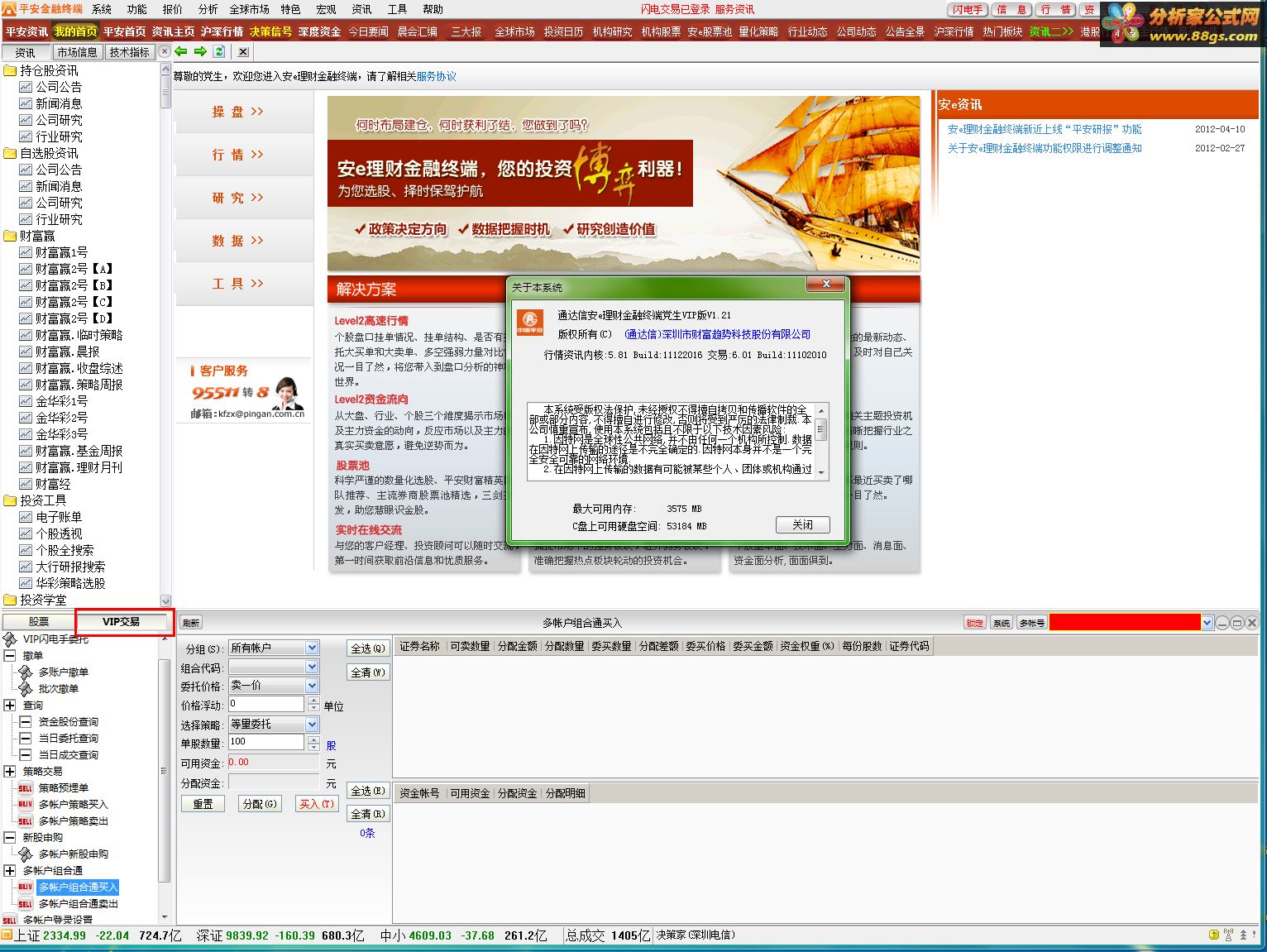
Task: Click the 我的首页 navigation tab
Action: 75,31
